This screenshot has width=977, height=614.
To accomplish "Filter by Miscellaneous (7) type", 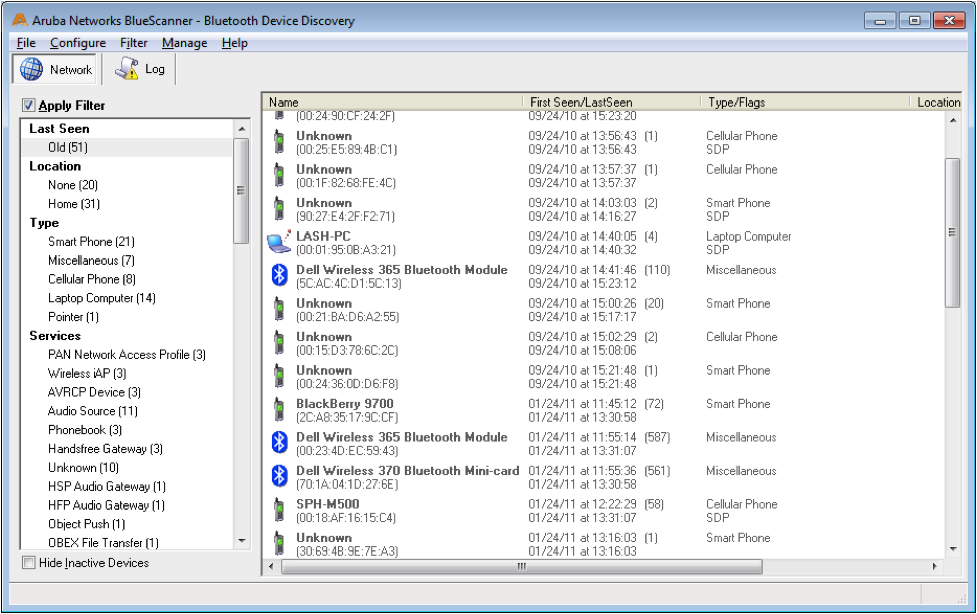I will (91, 261).
